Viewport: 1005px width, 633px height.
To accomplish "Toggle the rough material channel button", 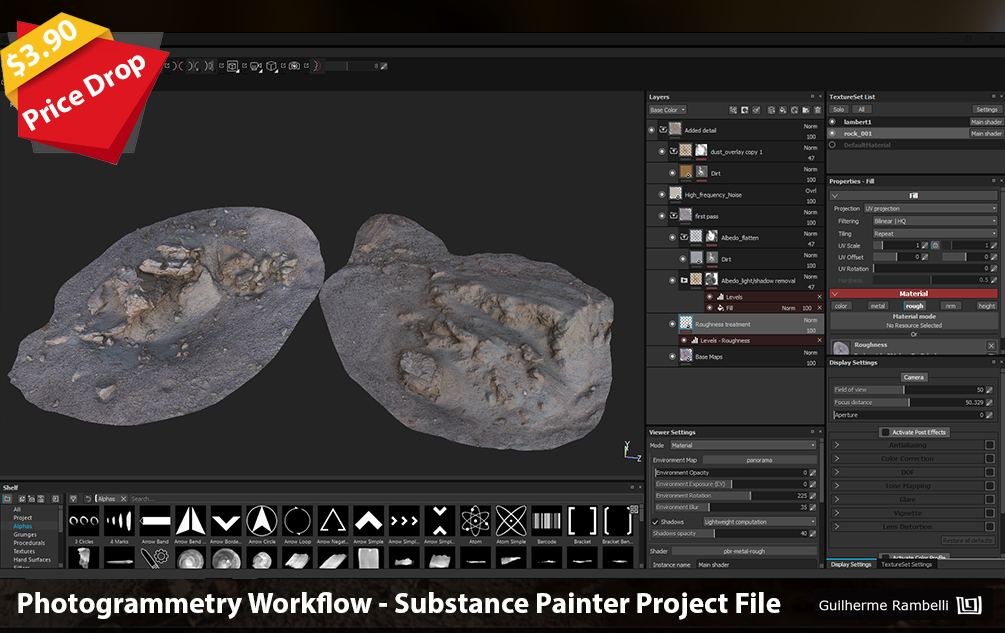I will point(914,306).
